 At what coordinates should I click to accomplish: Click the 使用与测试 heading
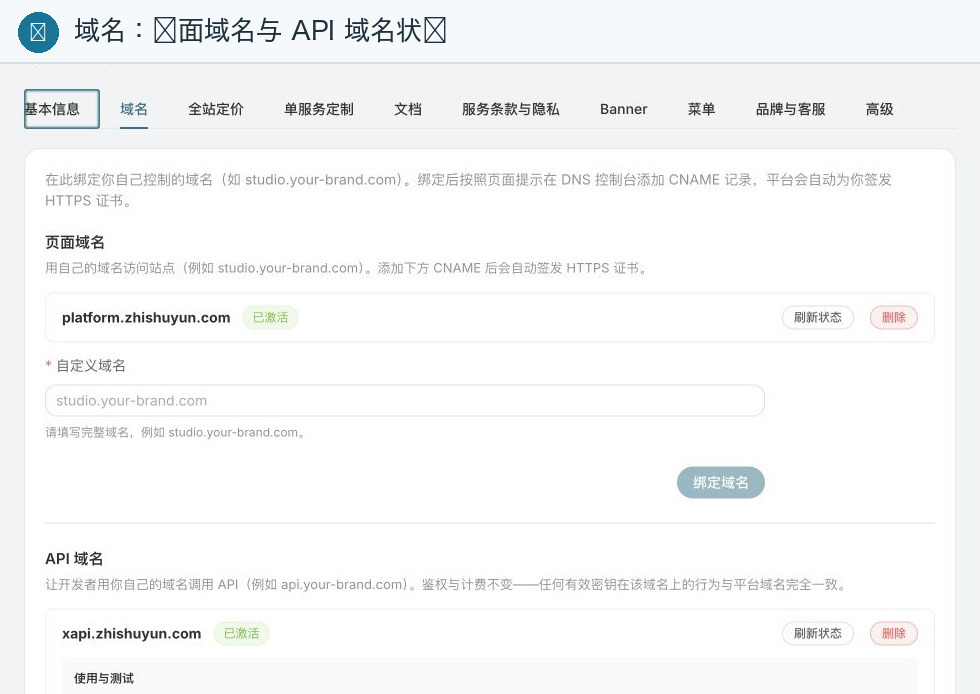104,678
